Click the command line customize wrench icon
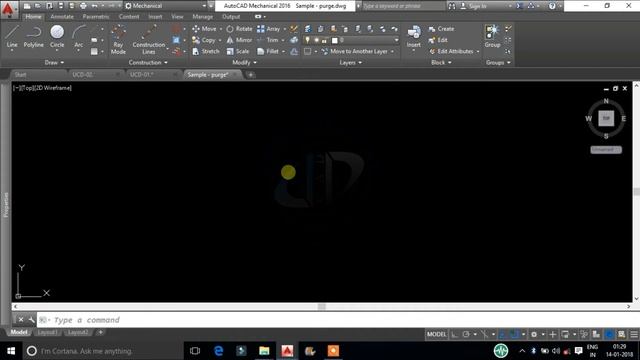Screen dimensions: 640x360 [x=31, y=320]
